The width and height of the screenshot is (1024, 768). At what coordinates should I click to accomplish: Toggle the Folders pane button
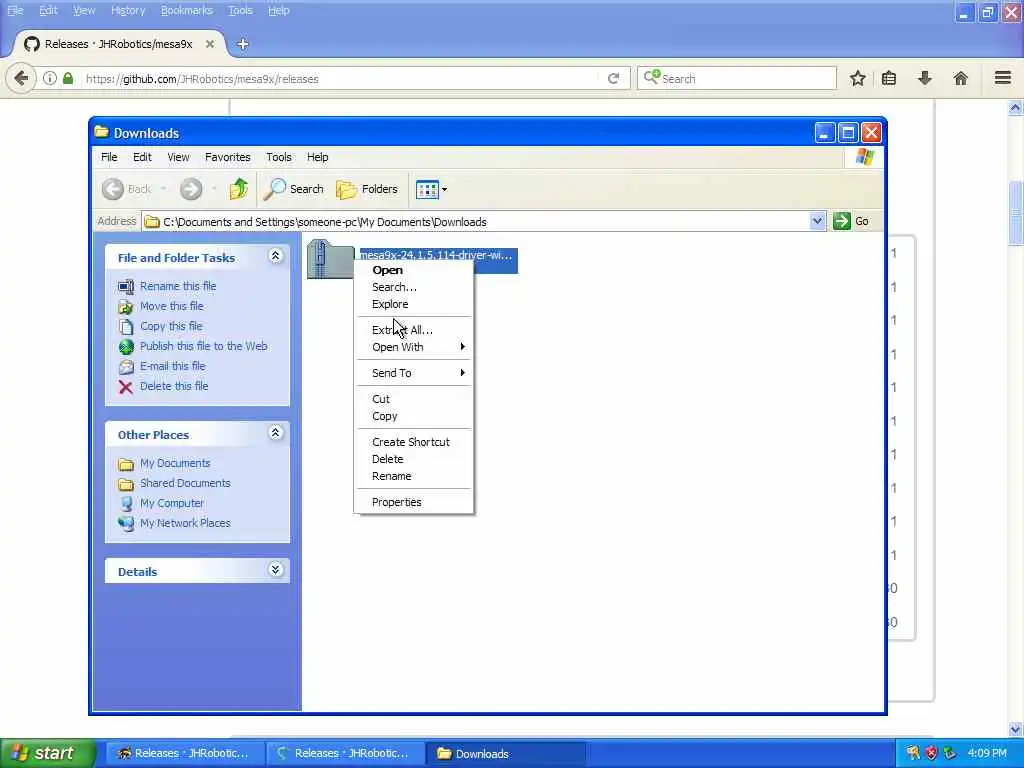click(367, 189)
